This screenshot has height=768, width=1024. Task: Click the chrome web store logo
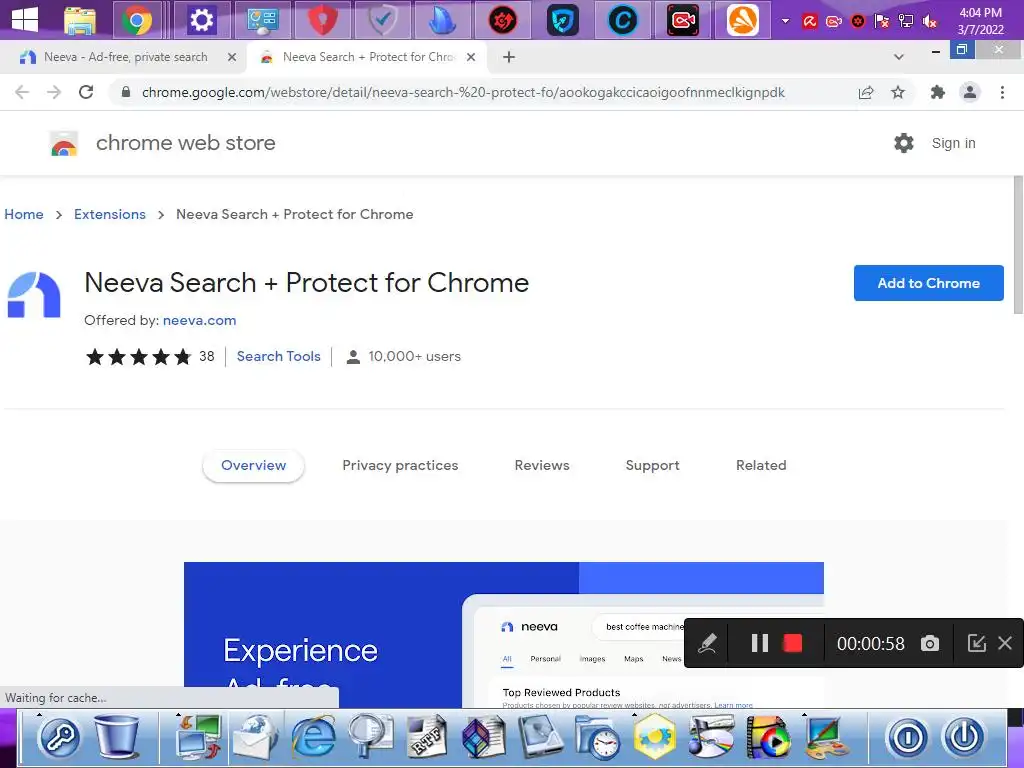[x=64, y=144]
